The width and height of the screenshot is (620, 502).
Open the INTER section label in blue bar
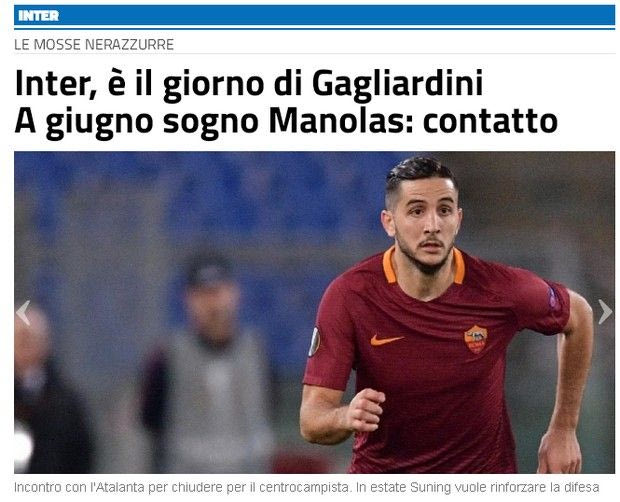[38, 16]
